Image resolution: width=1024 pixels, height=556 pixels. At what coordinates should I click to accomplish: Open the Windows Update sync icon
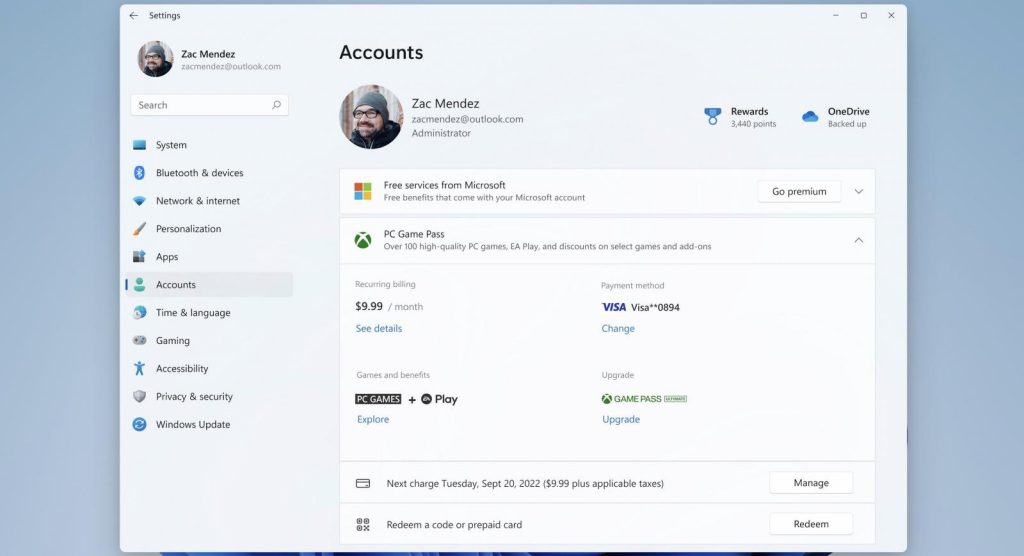(x=139, y=425)
